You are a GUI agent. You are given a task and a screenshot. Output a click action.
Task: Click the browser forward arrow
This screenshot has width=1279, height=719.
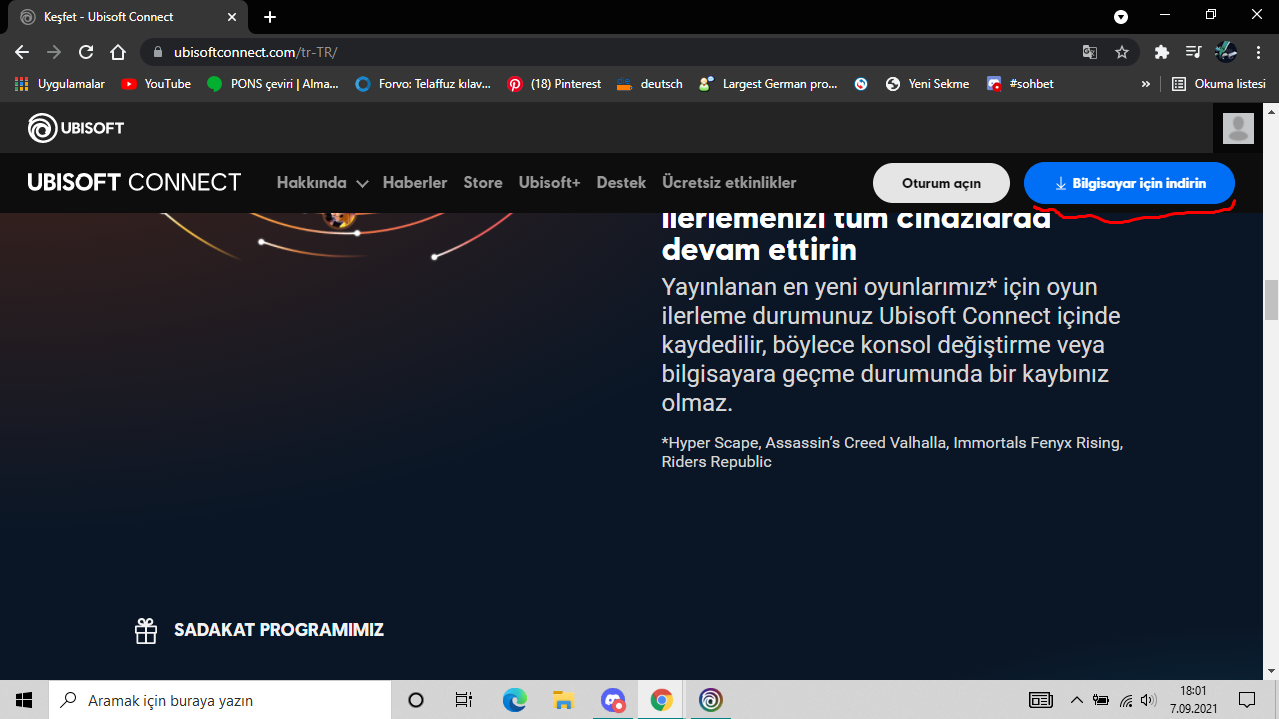point(54,52)
